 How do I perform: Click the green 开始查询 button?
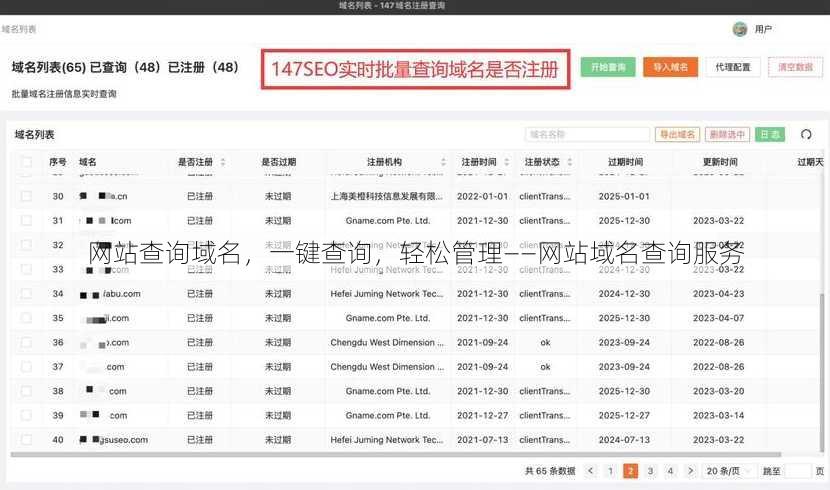[608, 67]
